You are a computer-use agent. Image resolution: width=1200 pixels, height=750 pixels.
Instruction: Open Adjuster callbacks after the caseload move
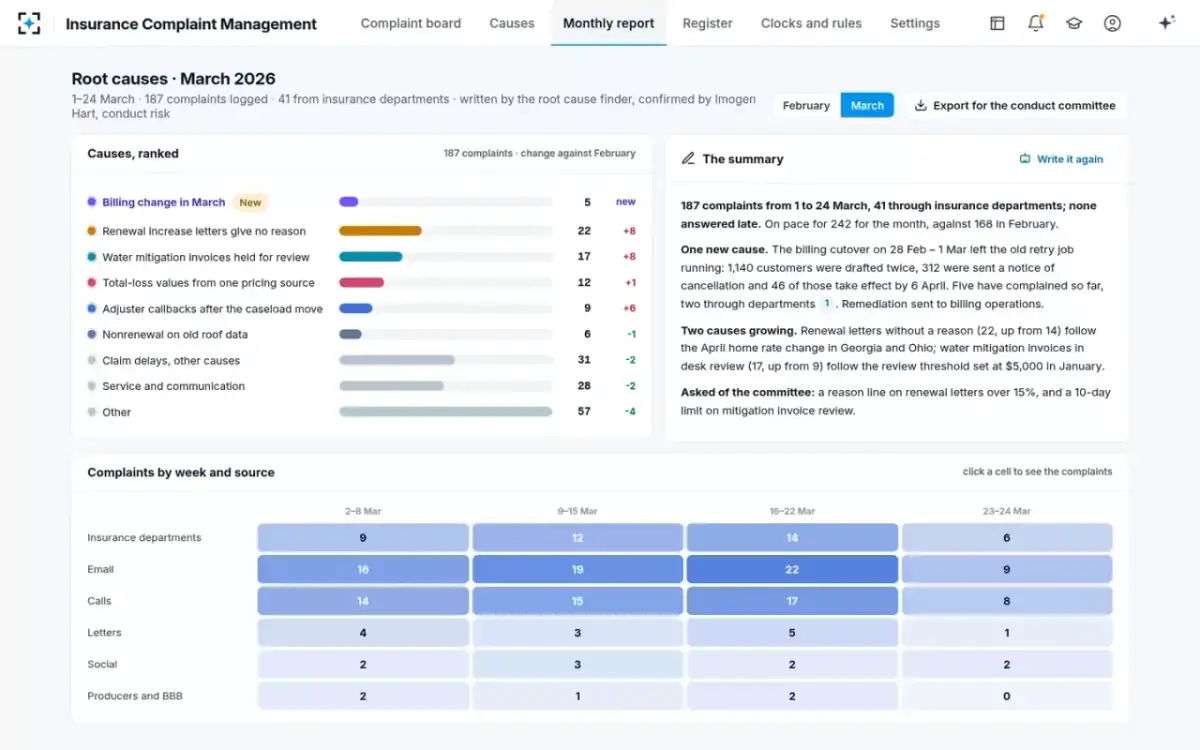(x=212, y=309)
